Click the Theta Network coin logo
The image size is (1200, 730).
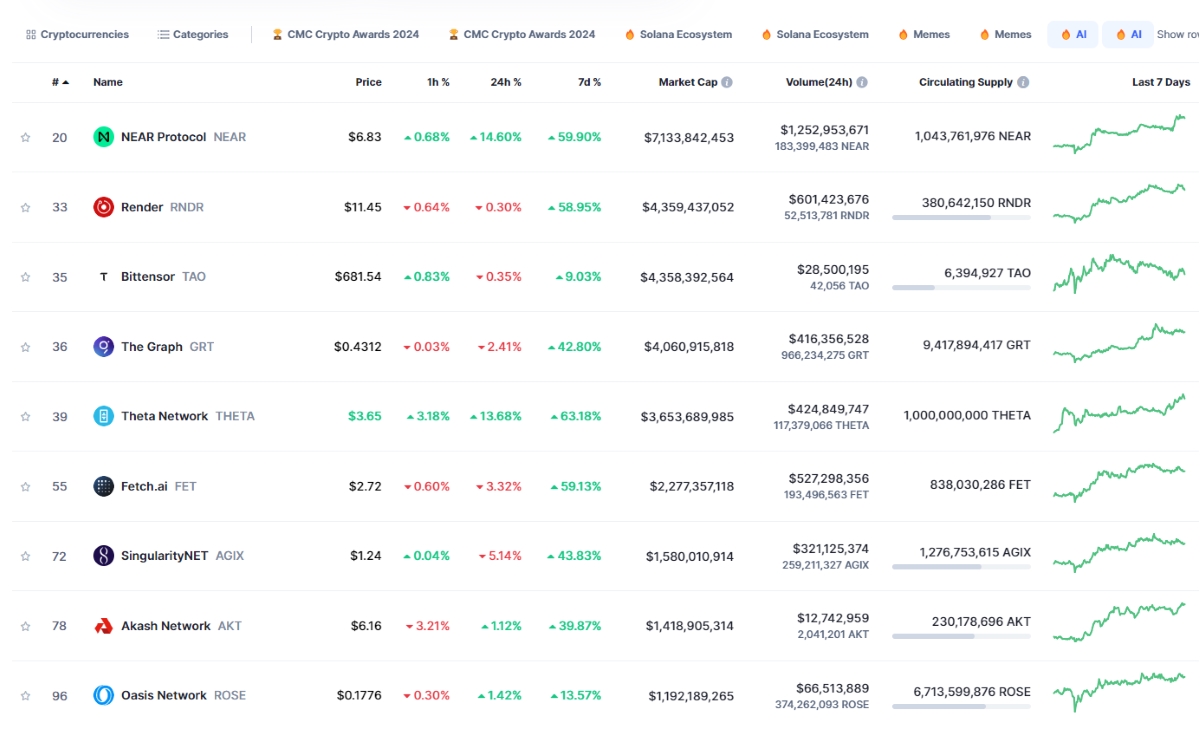click(103, 416)
